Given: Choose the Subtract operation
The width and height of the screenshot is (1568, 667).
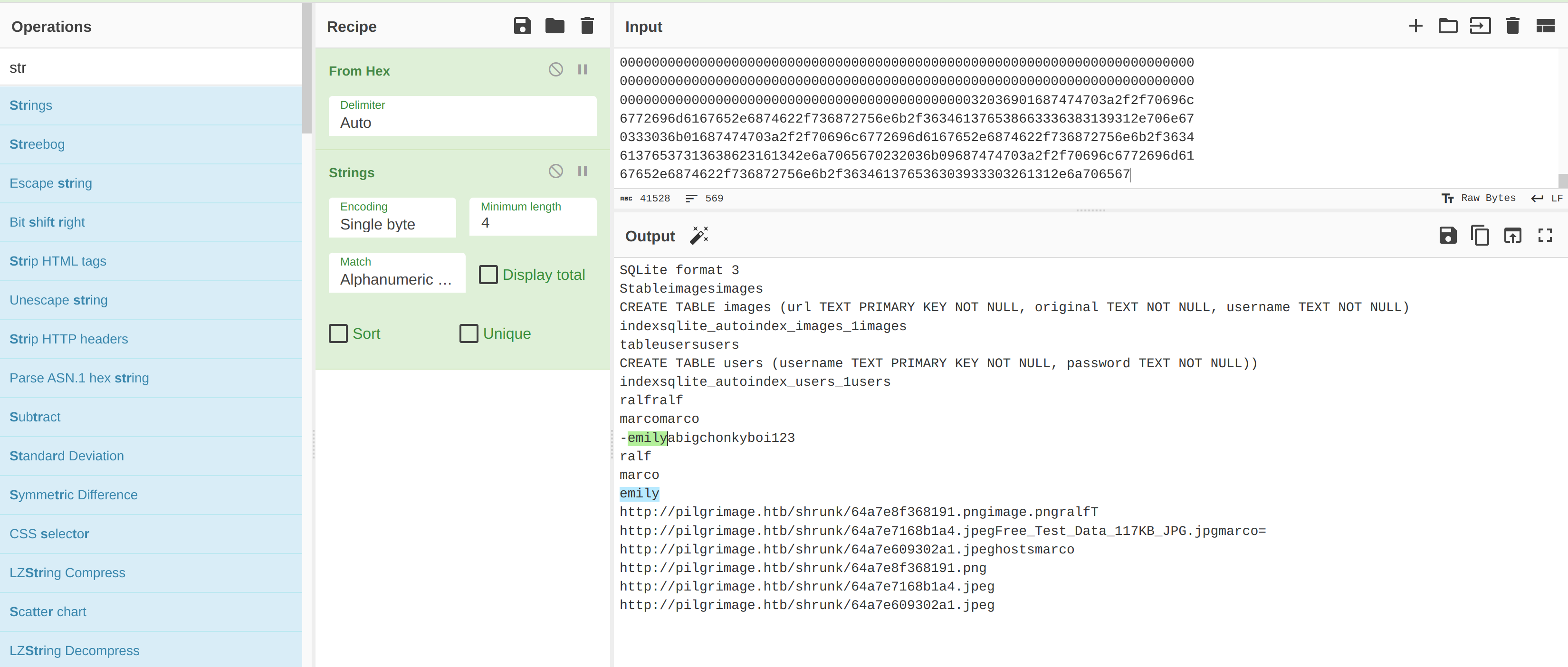Looking at the screenshot, I should (151, 417).
